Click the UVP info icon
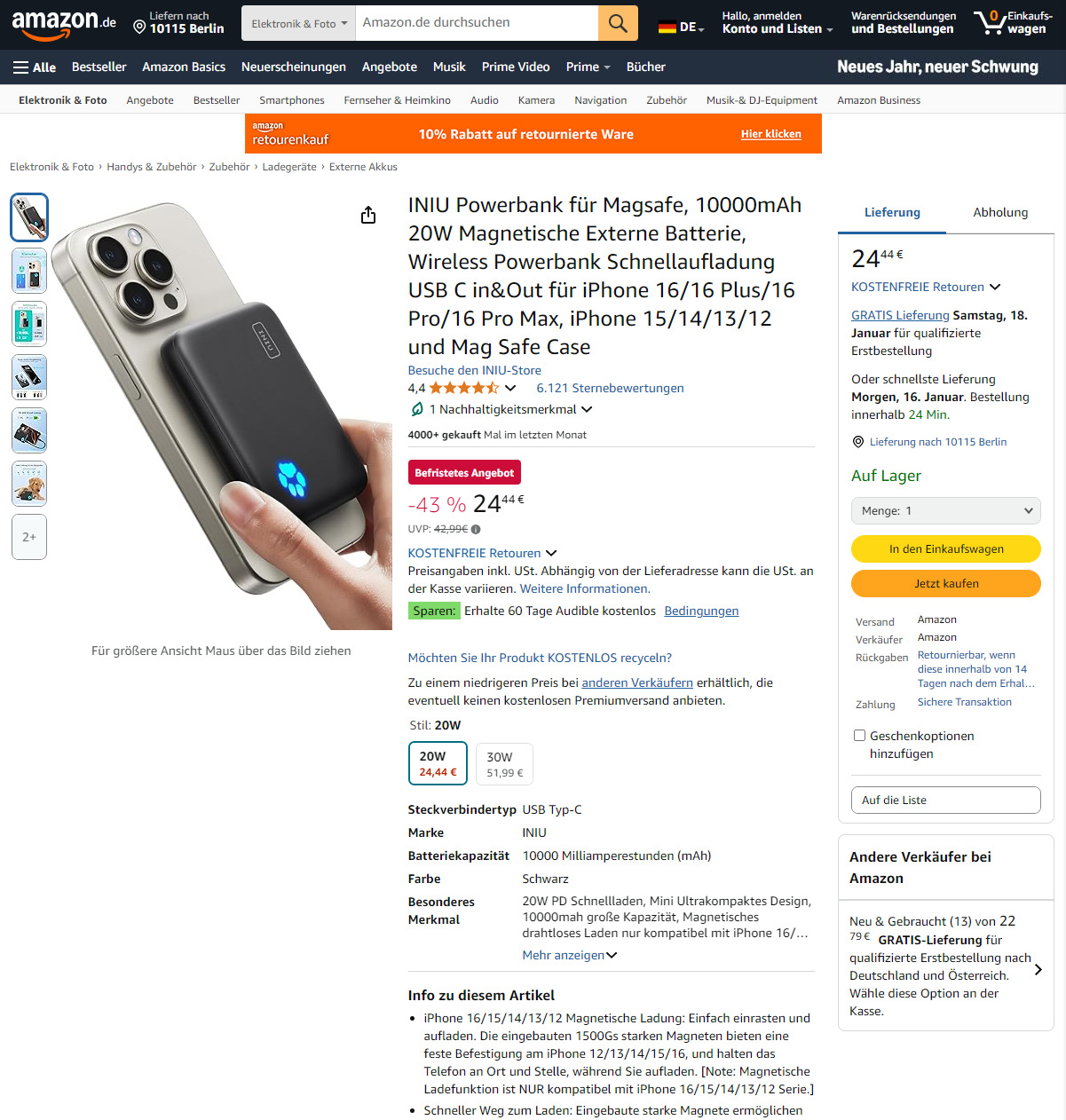Viewport: 1066px width, 1120px height. [476, 529]
